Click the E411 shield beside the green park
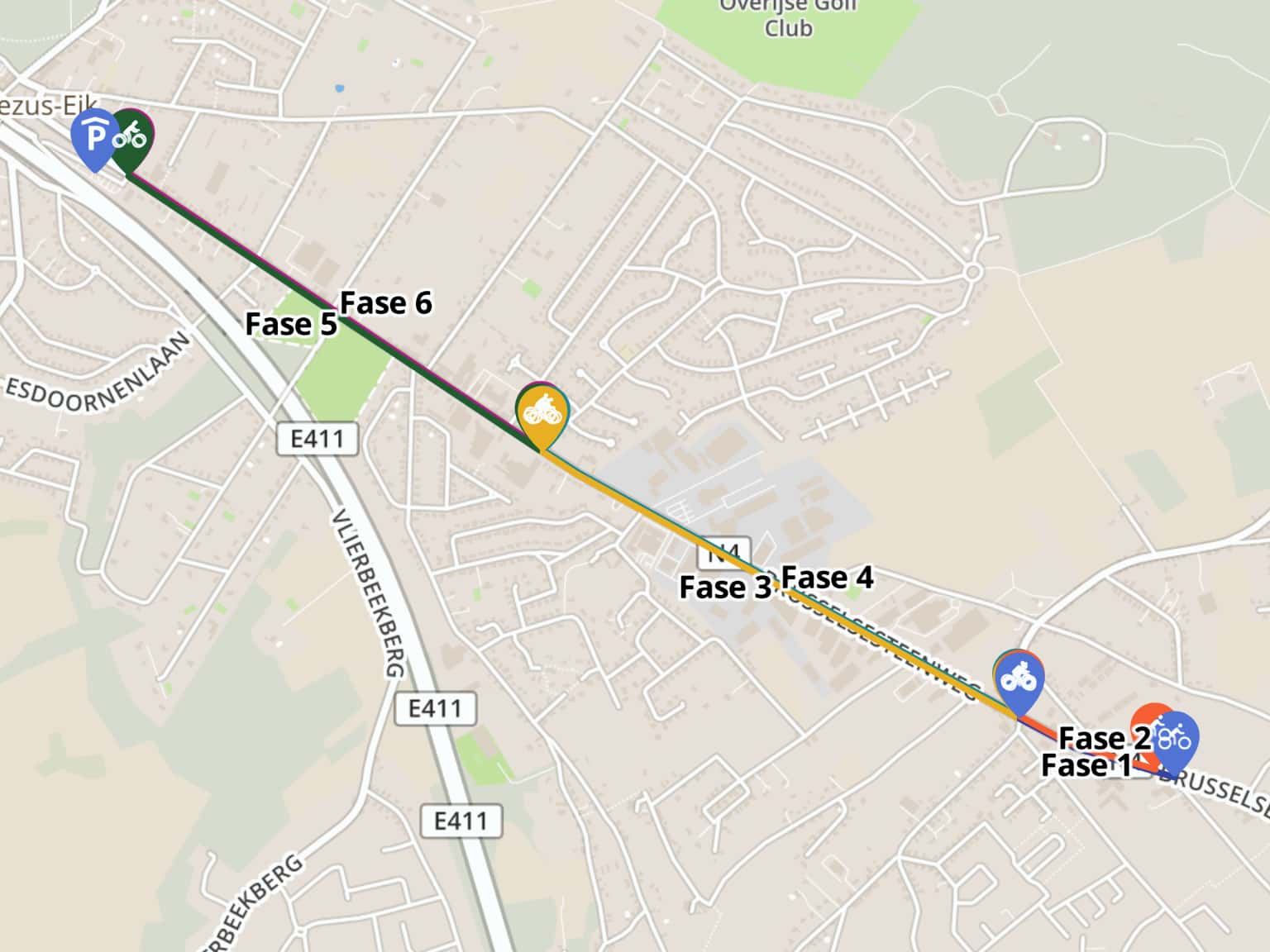This screenshot has width=1270, height=952. coord(317,438)
